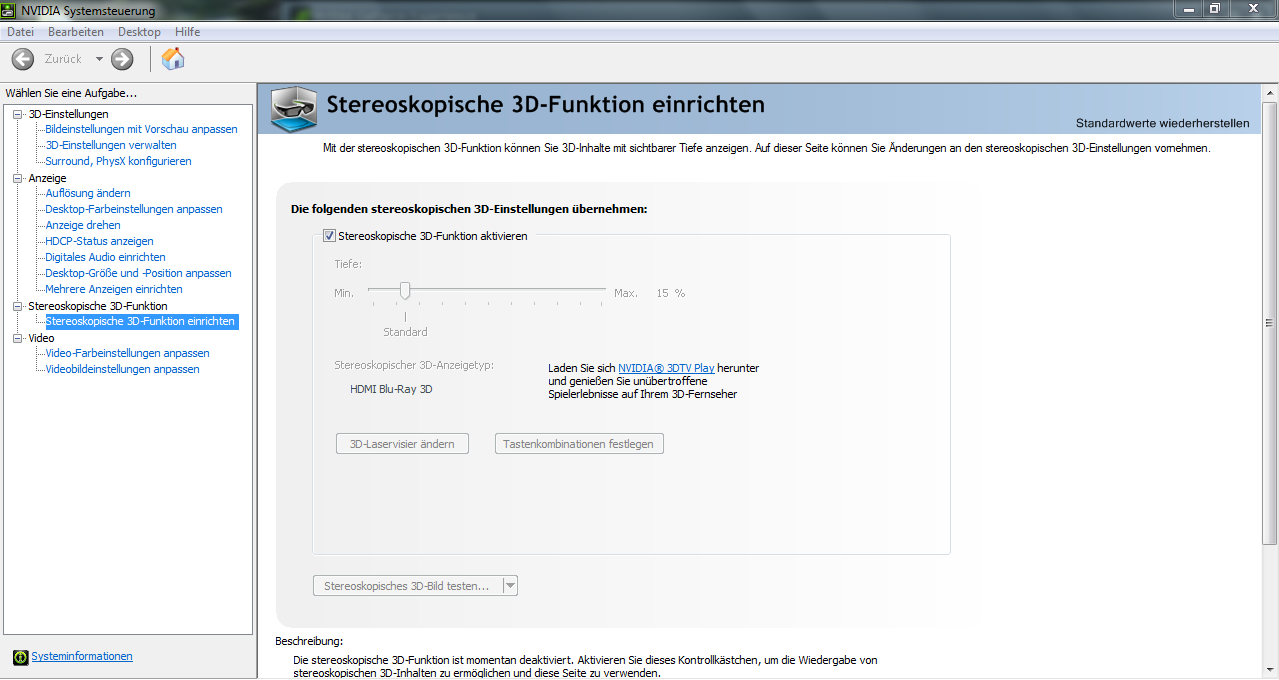Collapse the Anzeige tree node

pyautogui.click(x=17, y=178)
